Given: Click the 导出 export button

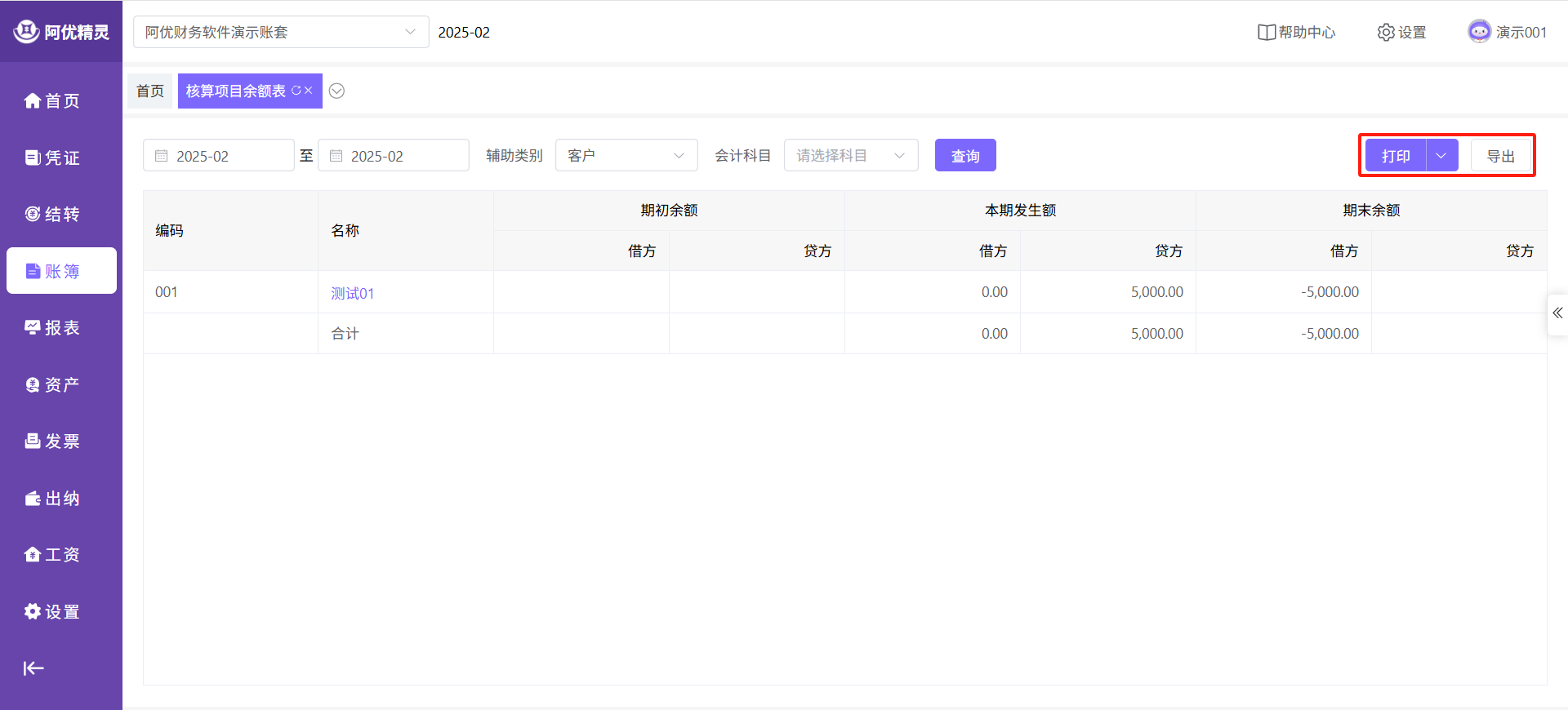Looking at the screenshot, I should 1500,155.
